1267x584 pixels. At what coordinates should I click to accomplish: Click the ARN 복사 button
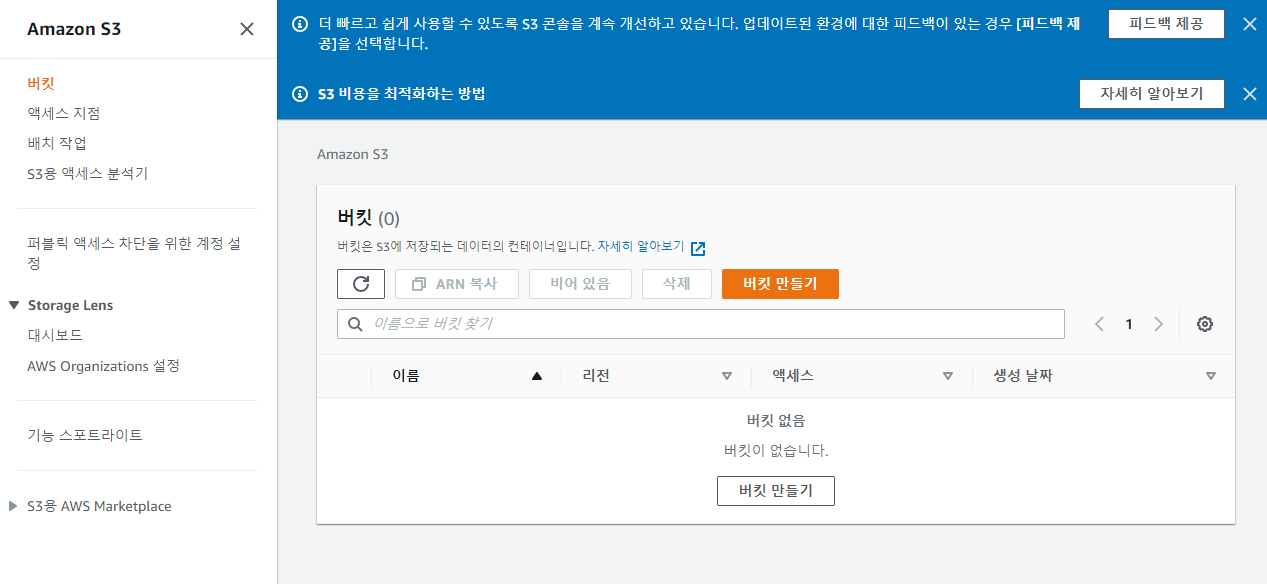[x=458, y=284]
